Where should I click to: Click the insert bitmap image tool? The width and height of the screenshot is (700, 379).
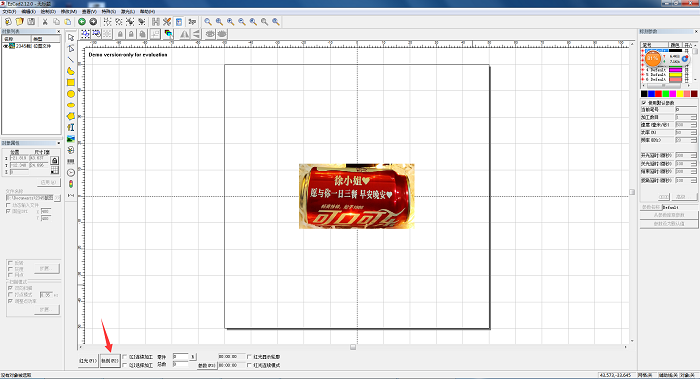(71, 139)
